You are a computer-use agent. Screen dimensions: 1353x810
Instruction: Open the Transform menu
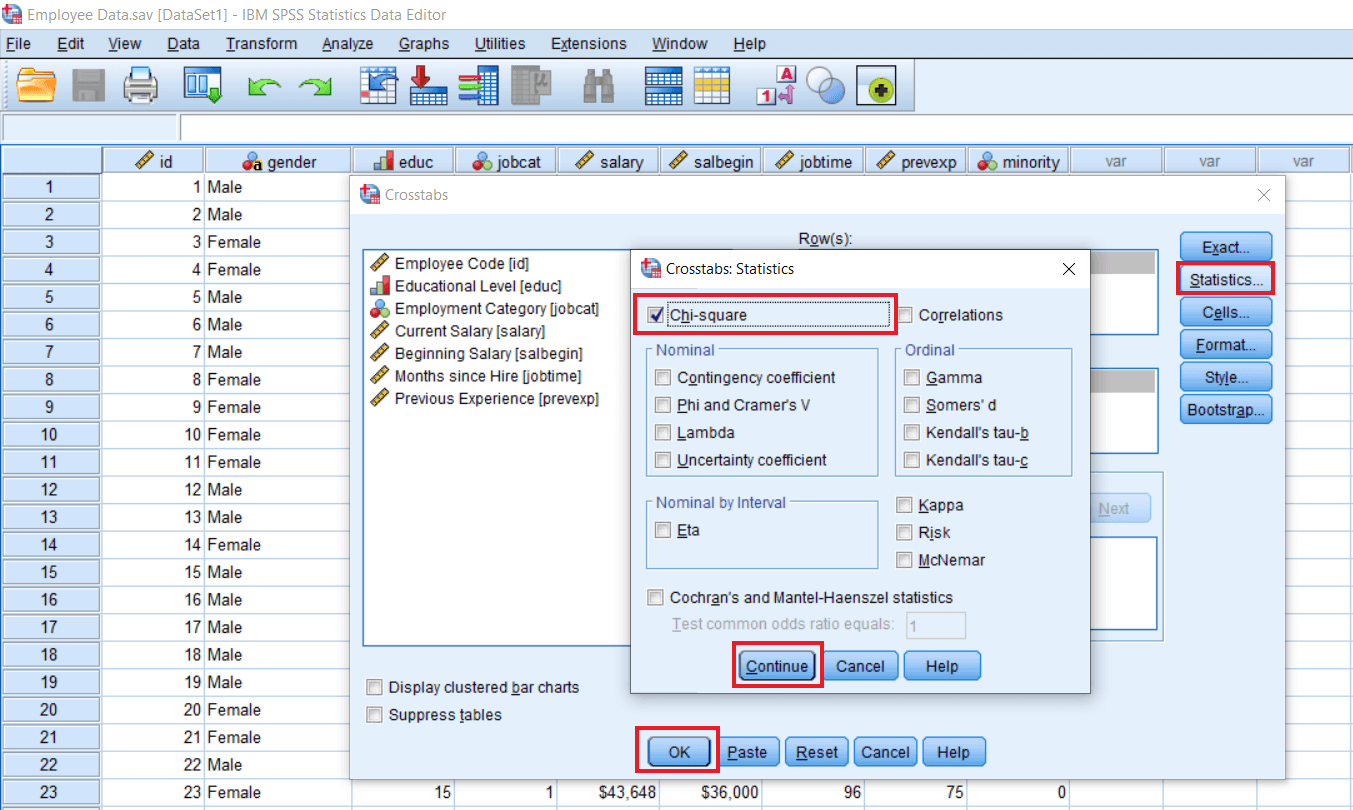[x=261, y=43]
